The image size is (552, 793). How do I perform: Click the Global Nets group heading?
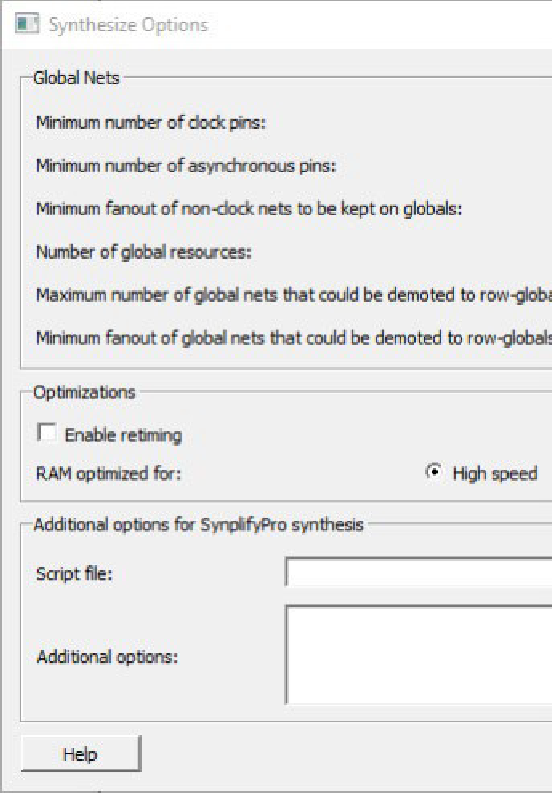[76, 78]
